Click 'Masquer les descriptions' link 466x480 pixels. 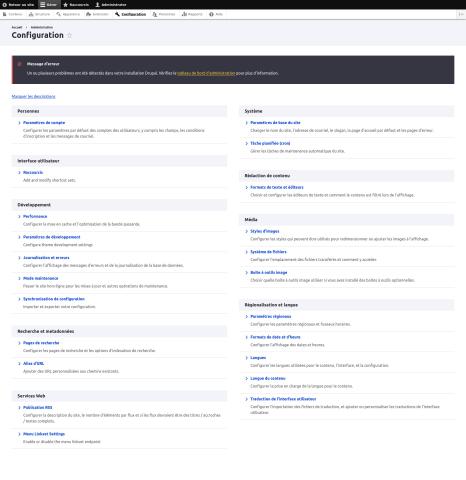click(33, 97)
